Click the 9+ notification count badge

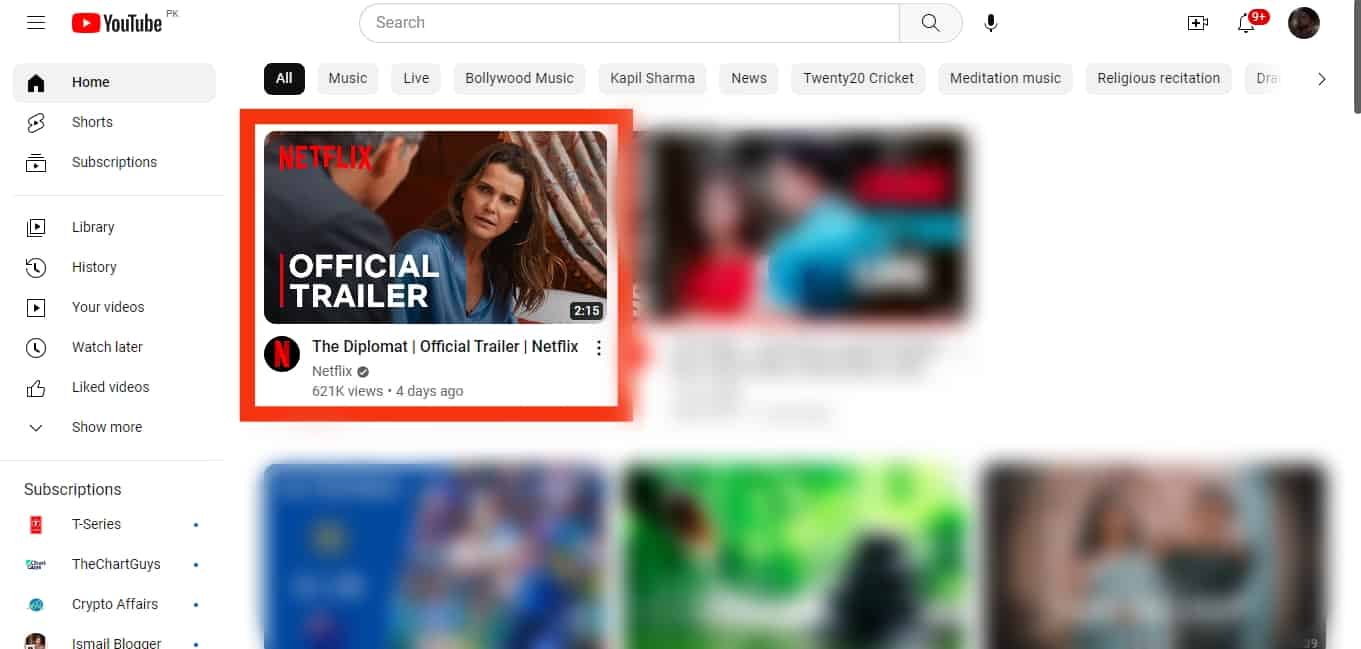pyautogui.click(x=1259, y=16)
